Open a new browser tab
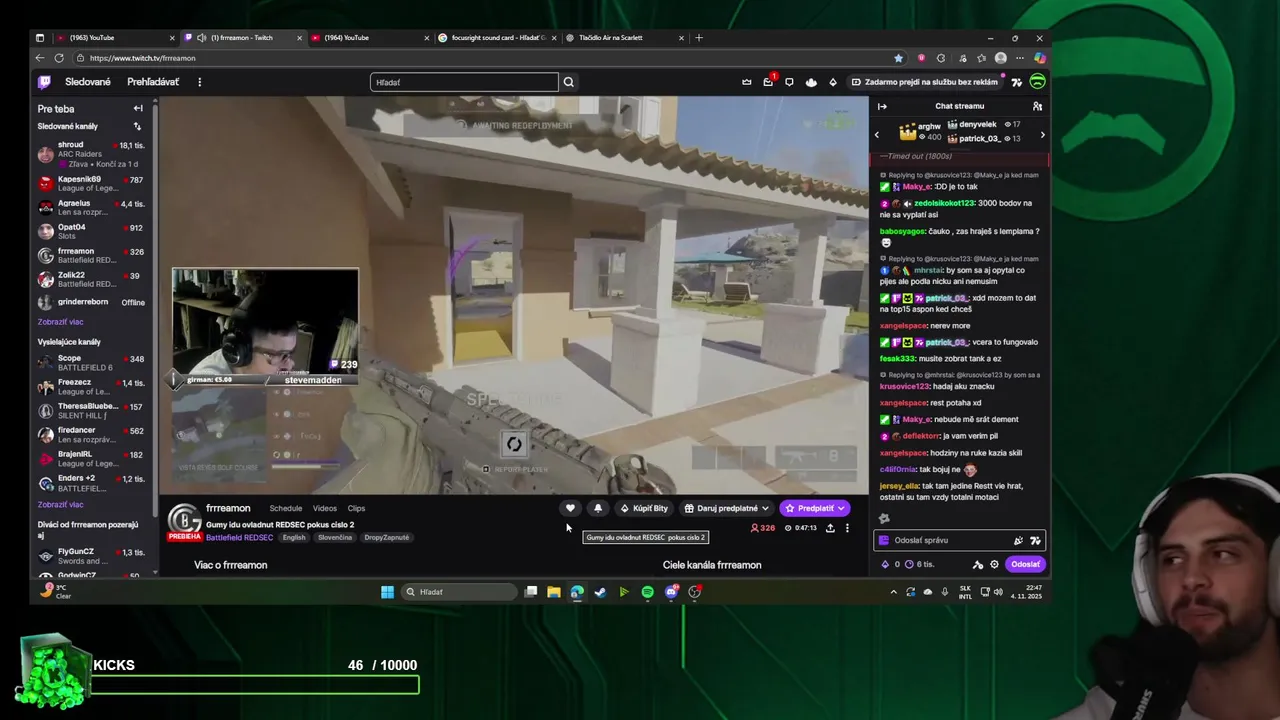 coord(699,38)
